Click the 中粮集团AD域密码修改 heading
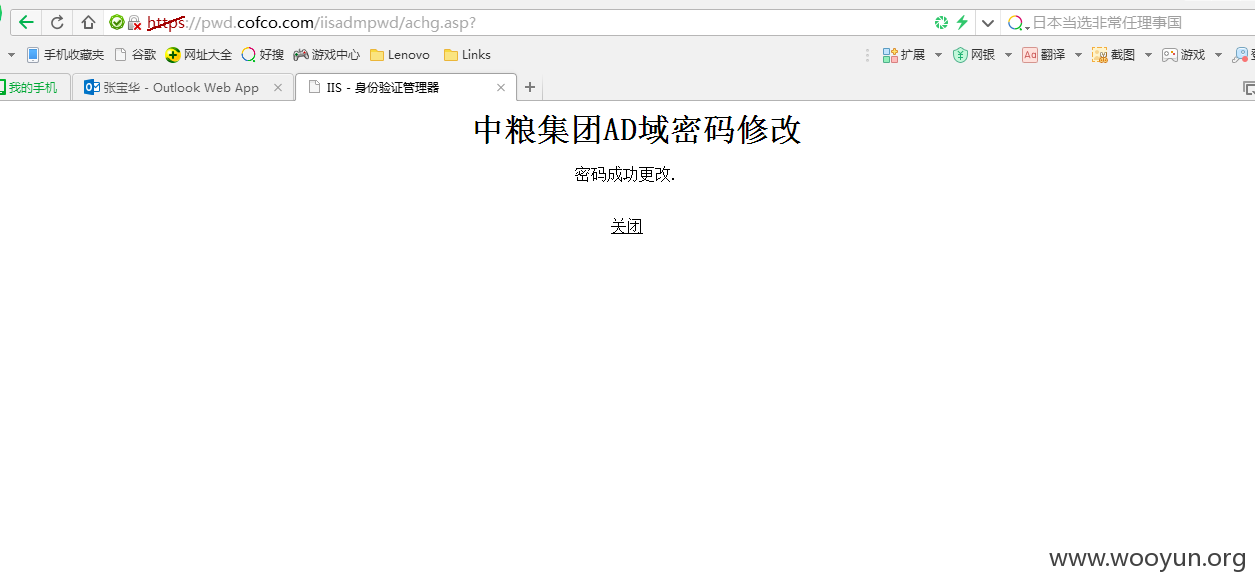Image resolution: width=1255 pixels, height=587 pixels. (x=637, y=130)
